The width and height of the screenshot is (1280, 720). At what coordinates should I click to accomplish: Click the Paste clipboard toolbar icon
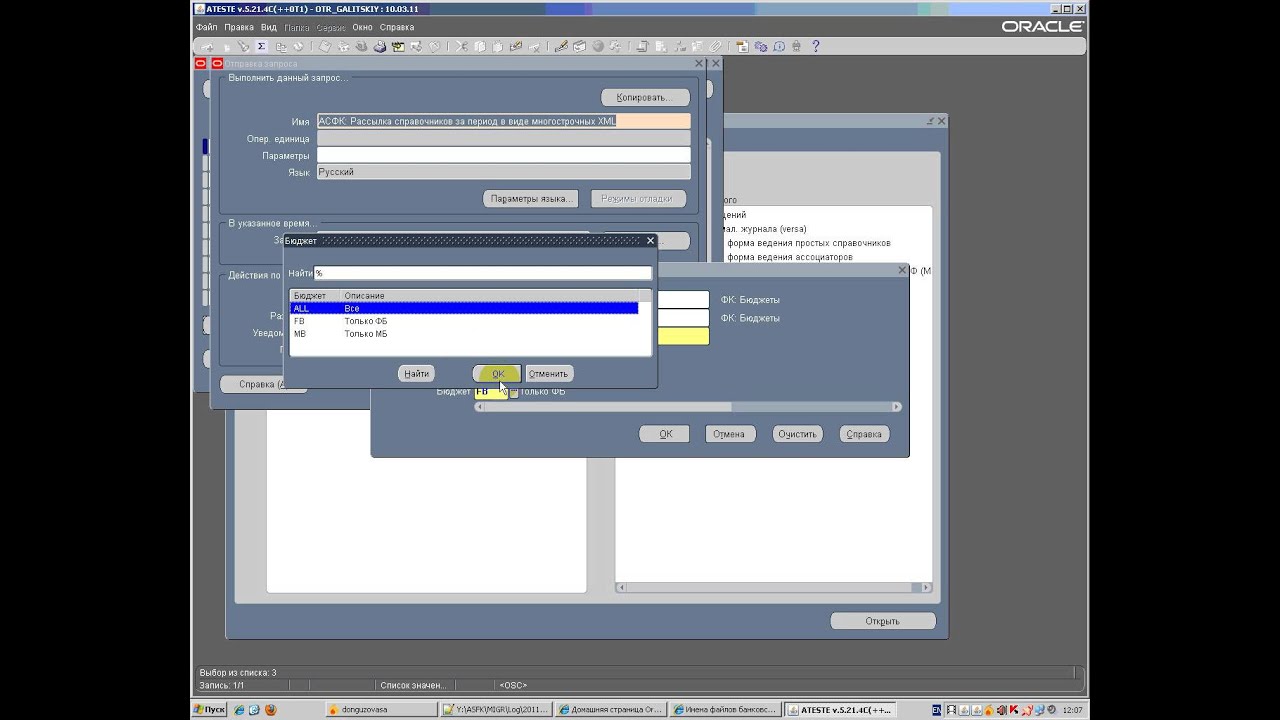[x=497, y=46]
